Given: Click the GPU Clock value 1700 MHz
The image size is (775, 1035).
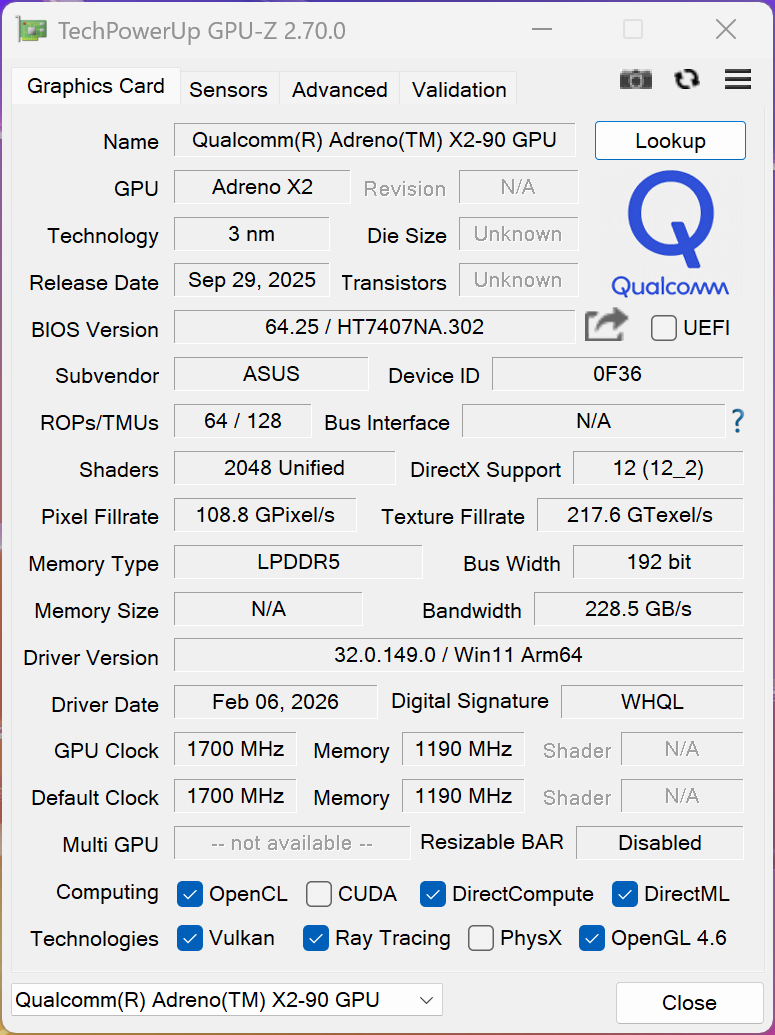Looking at the screenshot, I should pyautogui.click(x=235, y=749).
